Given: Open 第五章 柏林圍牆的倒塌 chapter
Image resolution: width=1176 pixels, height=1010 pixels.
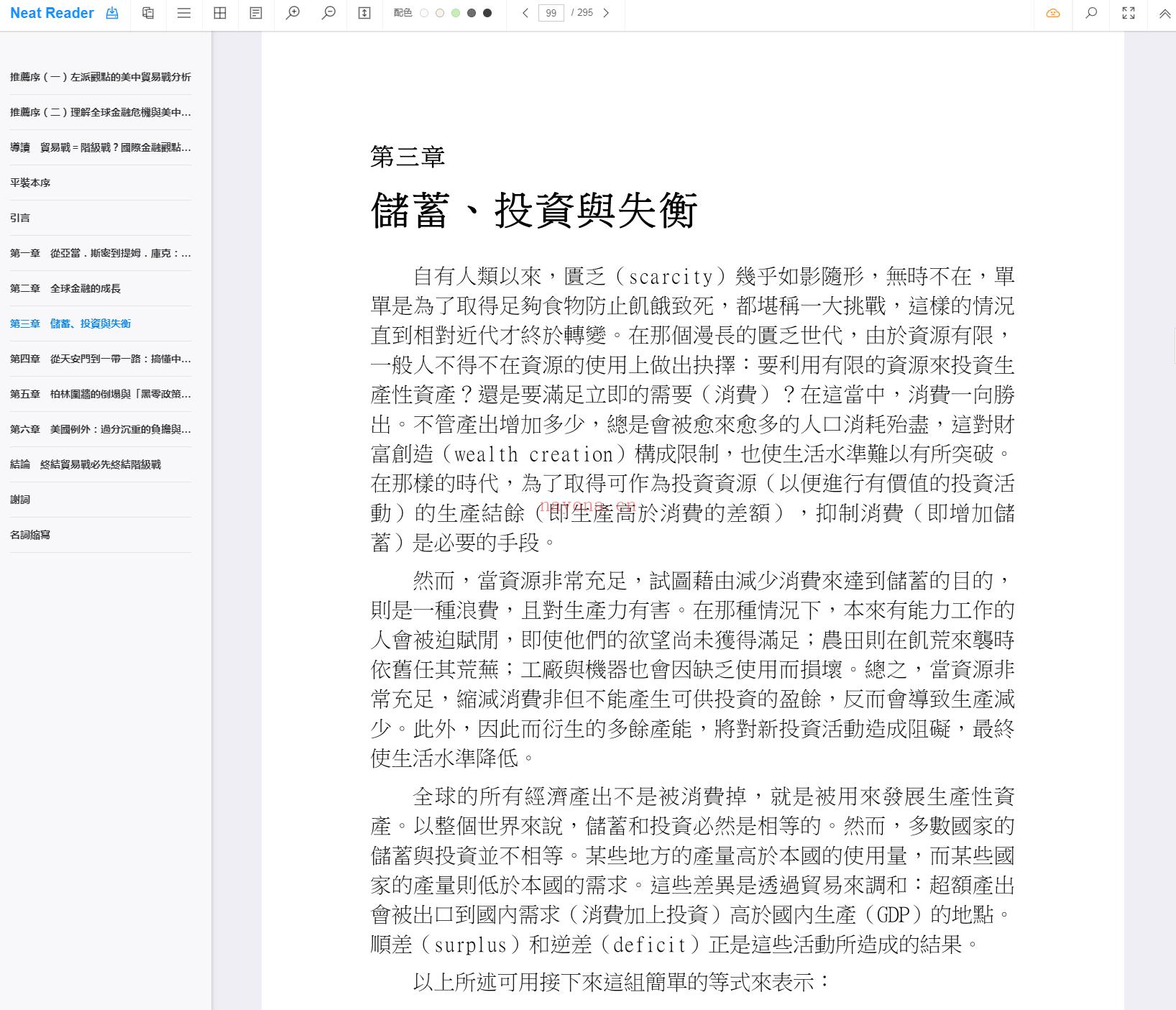Looking at the screenshot, I should click(x=101, y=394).
